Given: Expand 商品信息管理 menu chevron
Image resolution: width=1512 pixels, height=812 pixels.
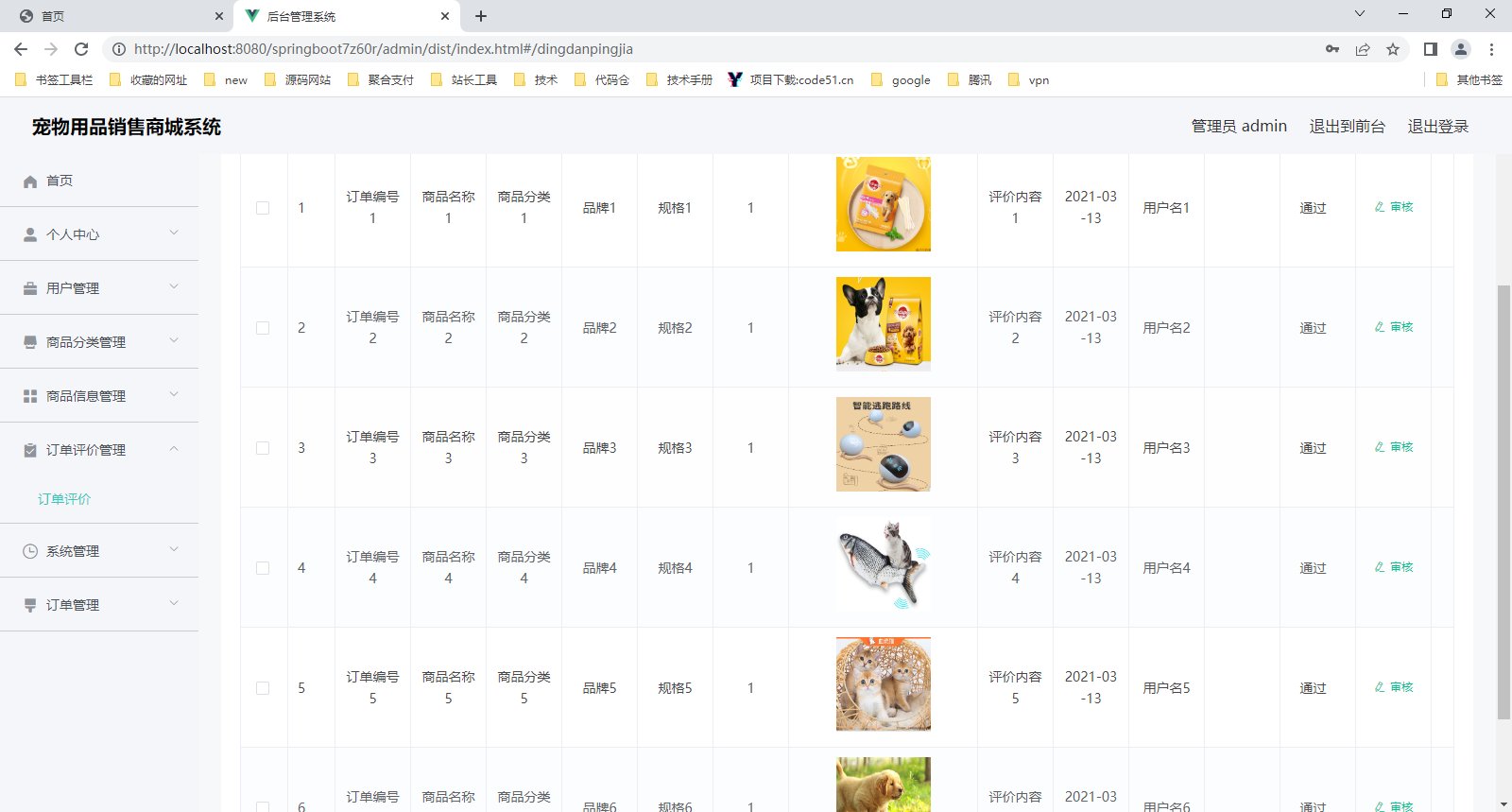Looking at the screenshot, I should [174, 394].
